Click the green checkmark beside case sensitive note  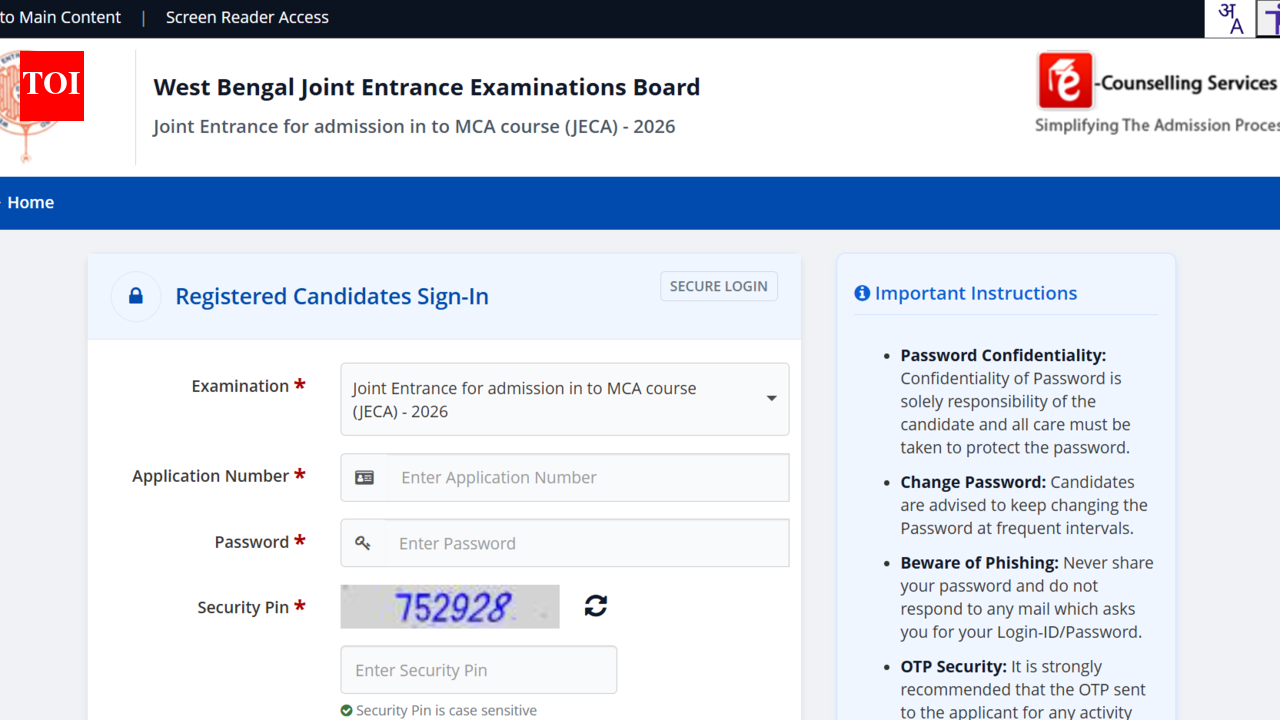[x=349, y=710]
